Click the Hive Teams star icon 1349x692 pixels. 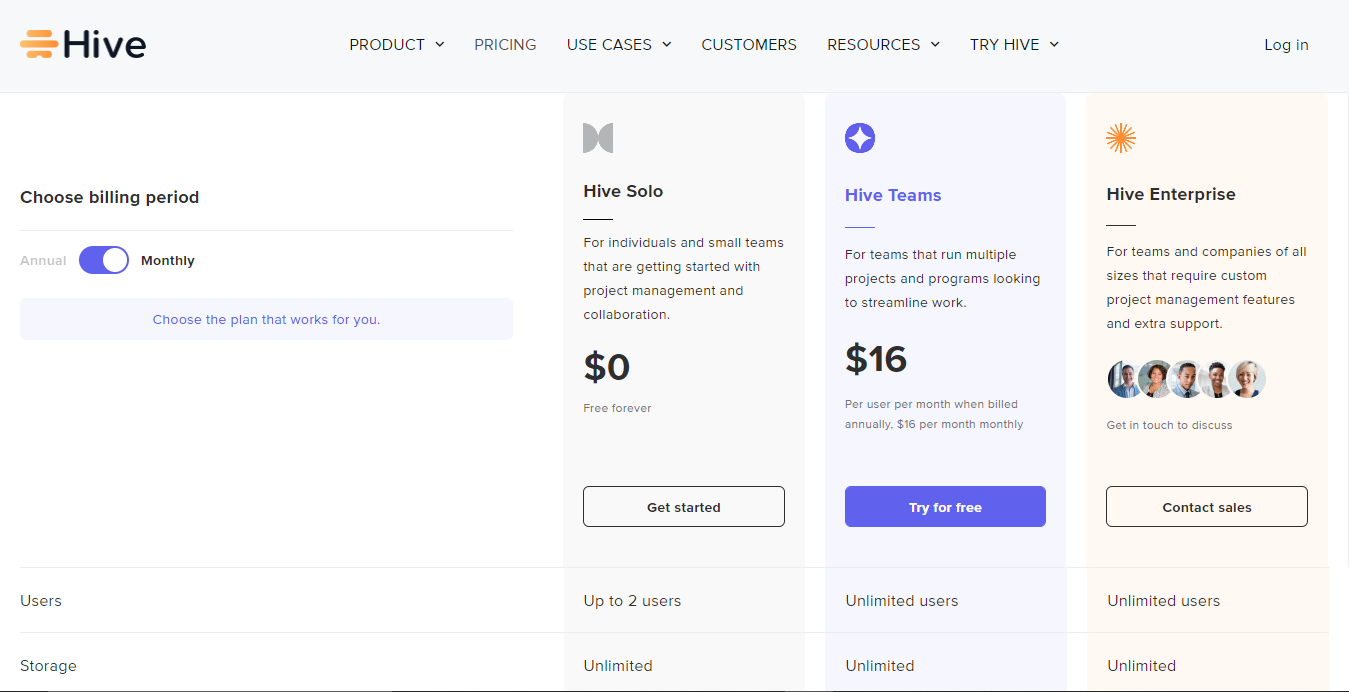[x=860, y=138]
